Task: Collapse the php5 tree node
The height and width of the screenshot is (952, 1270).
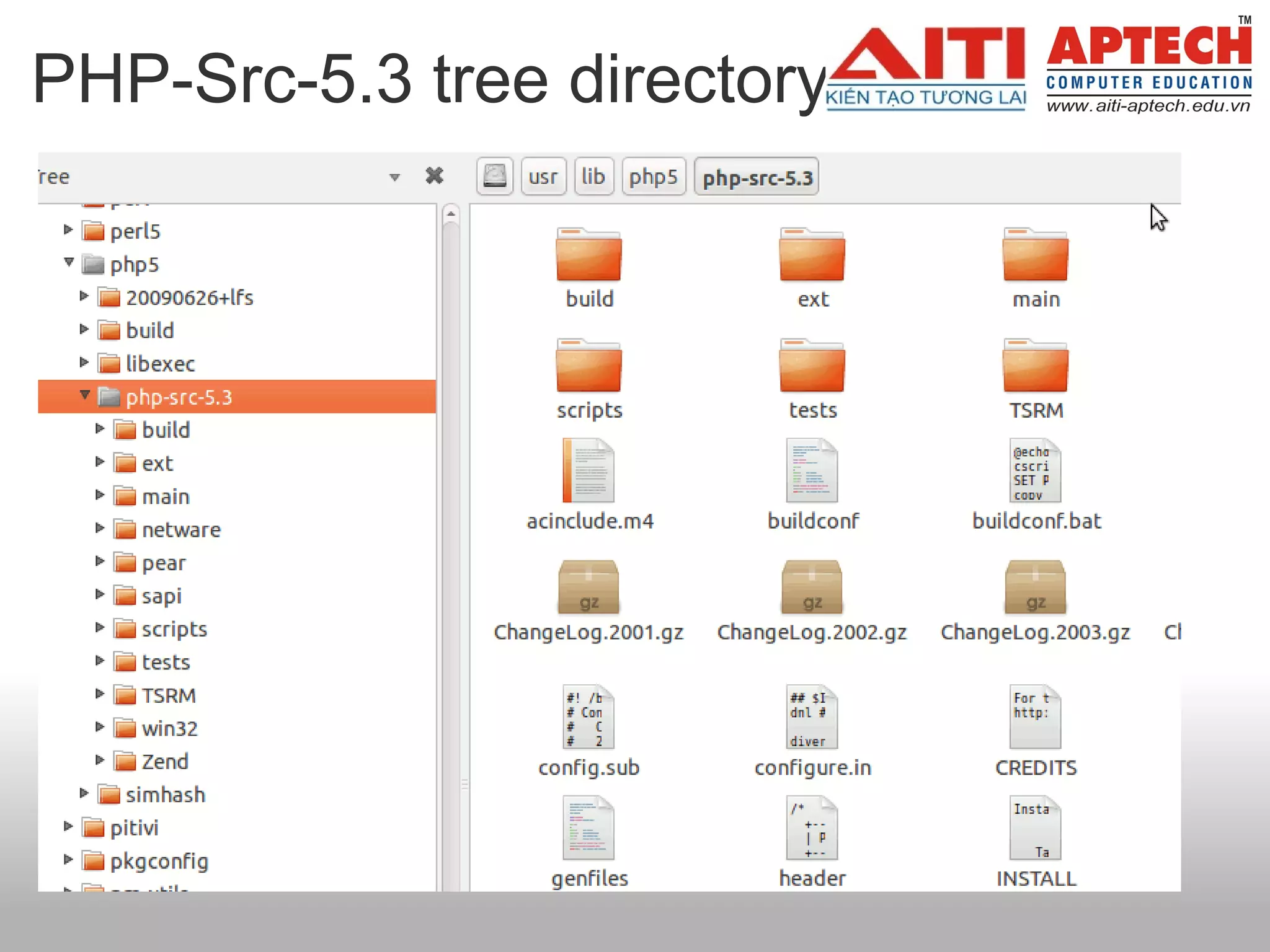Action: (68, 262)
